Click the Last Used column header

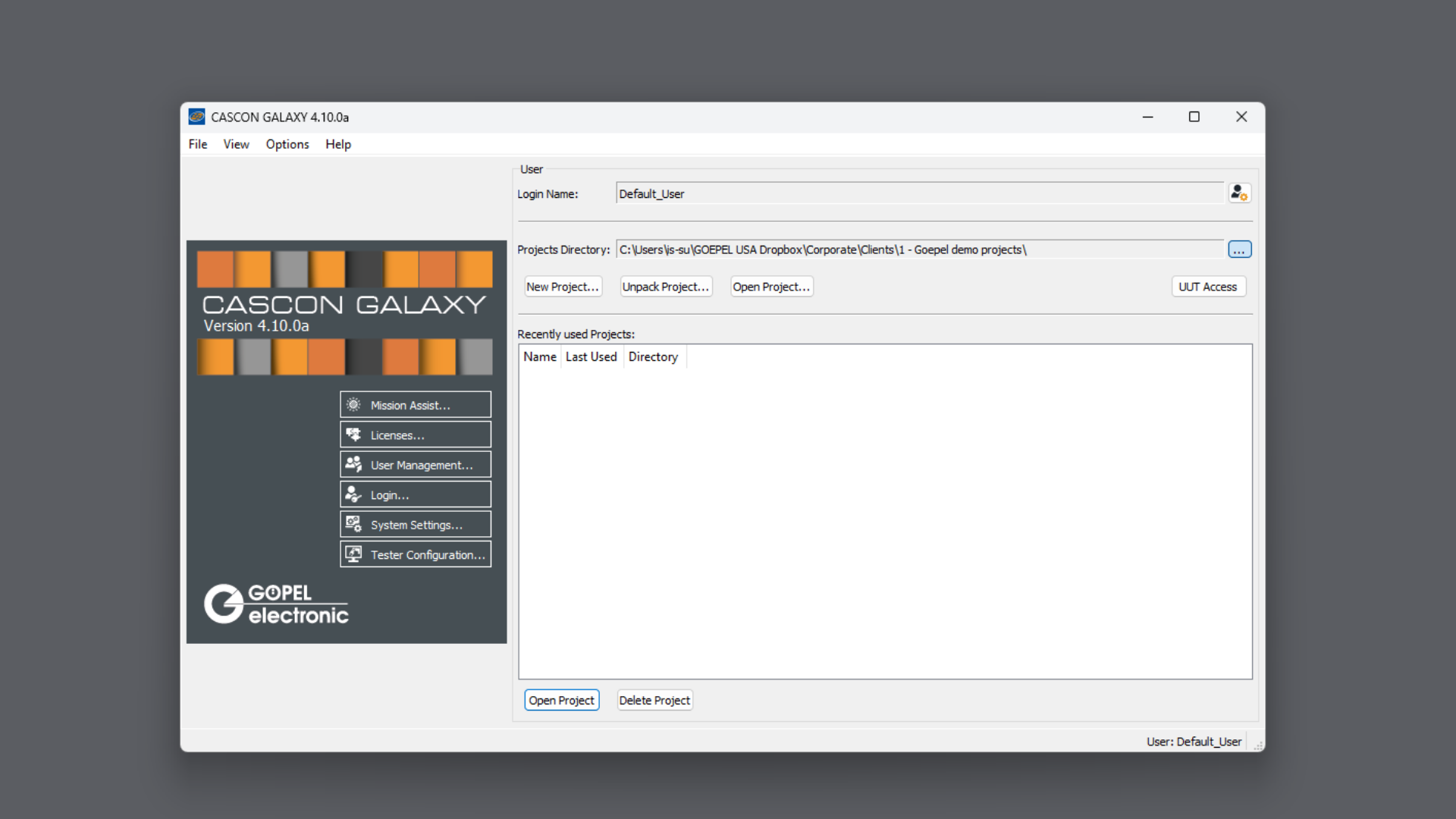[x=591, y=356]
